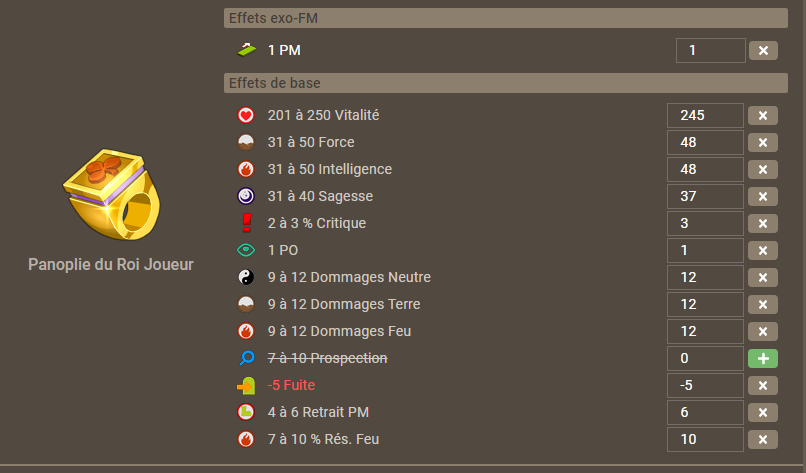Re-add the Prospection effect with the plus button
The width and height of the screenshot is (806, 473).
tap(763, 358)
